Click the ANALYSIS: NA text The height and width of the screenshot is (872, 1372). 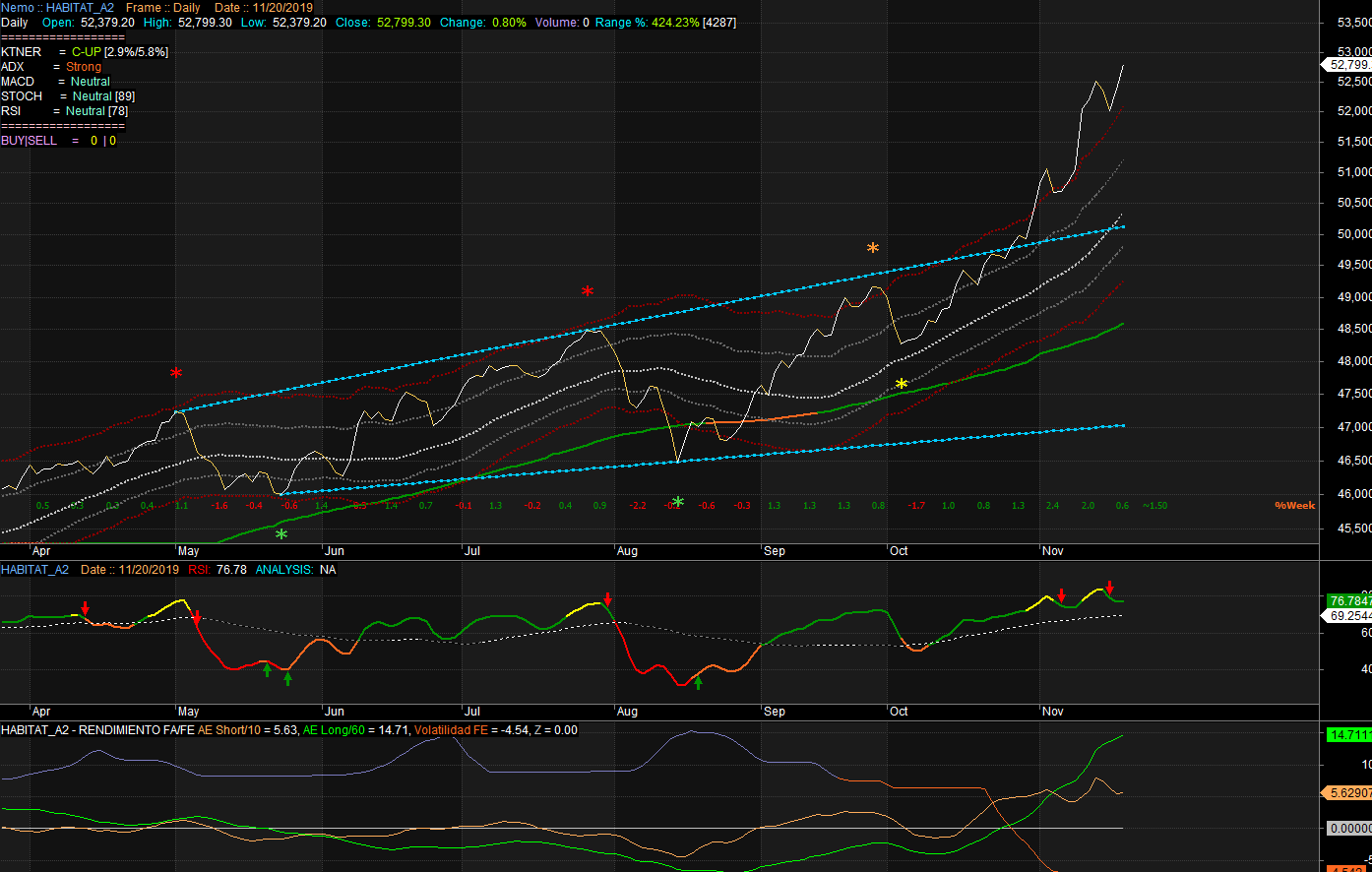pyautogui.click(x=295, y=569)
